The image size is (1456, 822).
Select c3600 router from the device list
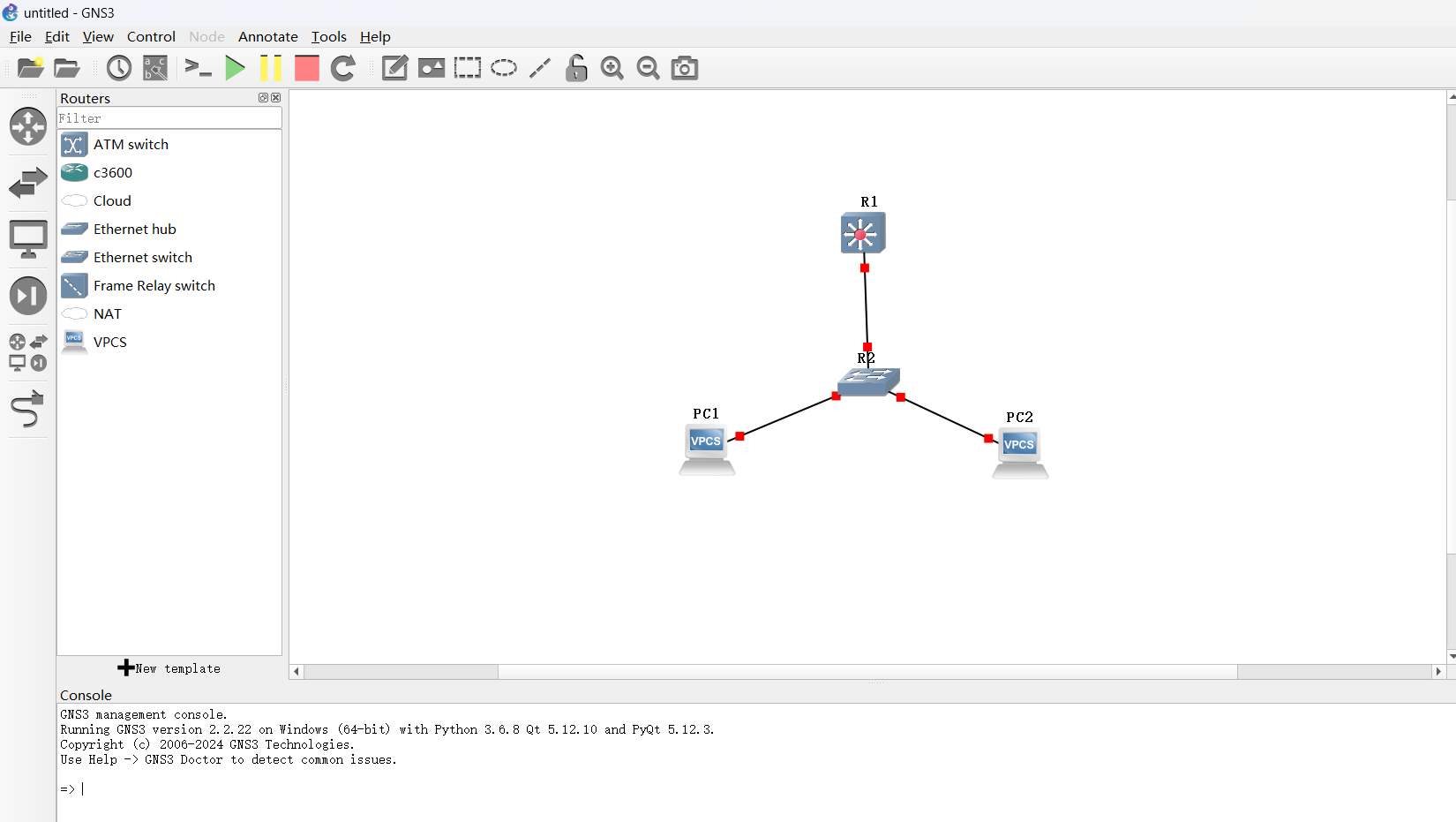pos(113,172)
